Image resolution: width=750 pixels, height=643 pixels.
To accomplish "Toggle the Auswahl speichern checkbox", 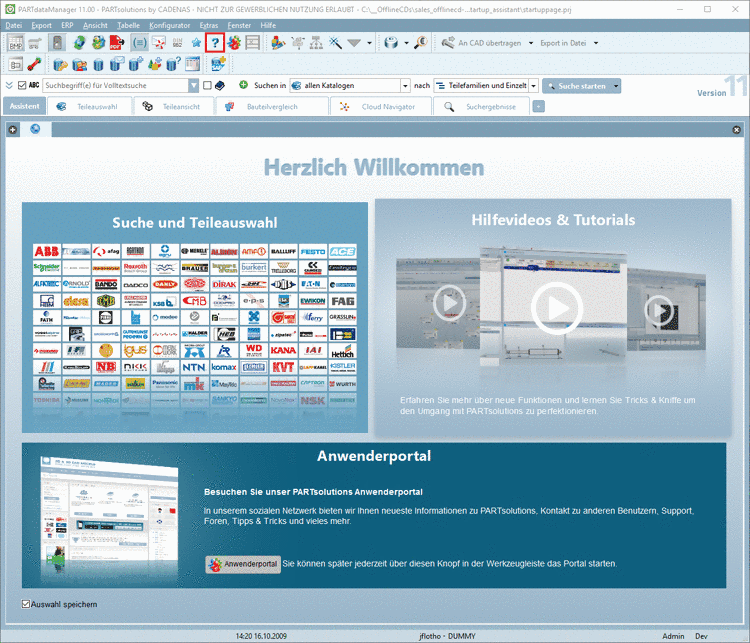I will pyautogui.click(x=26, y=604).
